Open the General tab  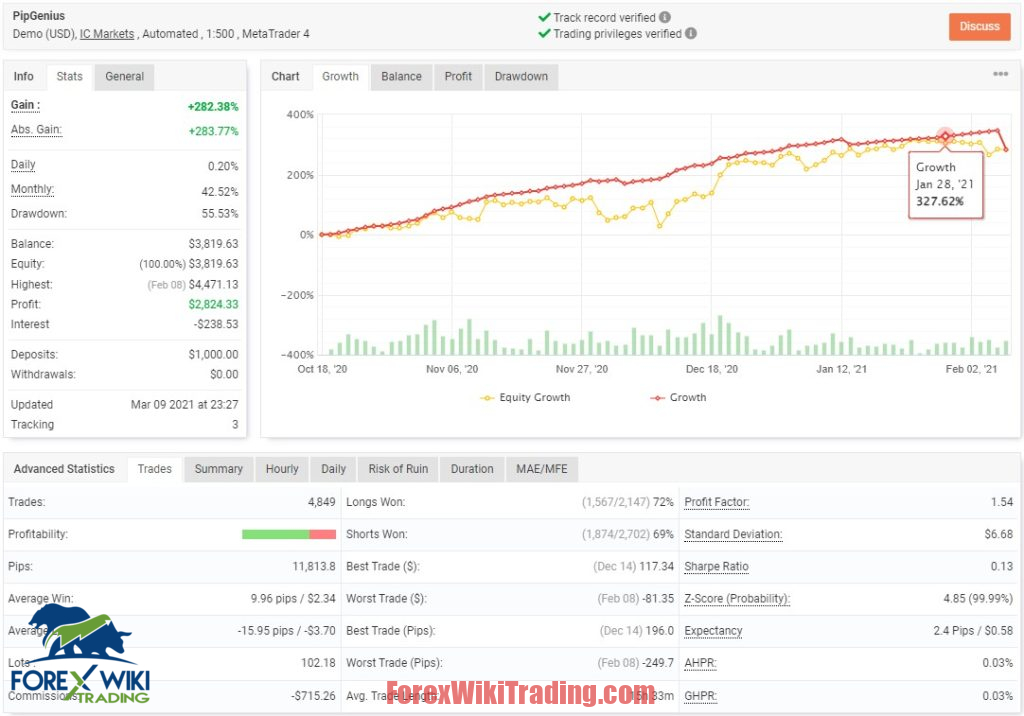[124, 76]
